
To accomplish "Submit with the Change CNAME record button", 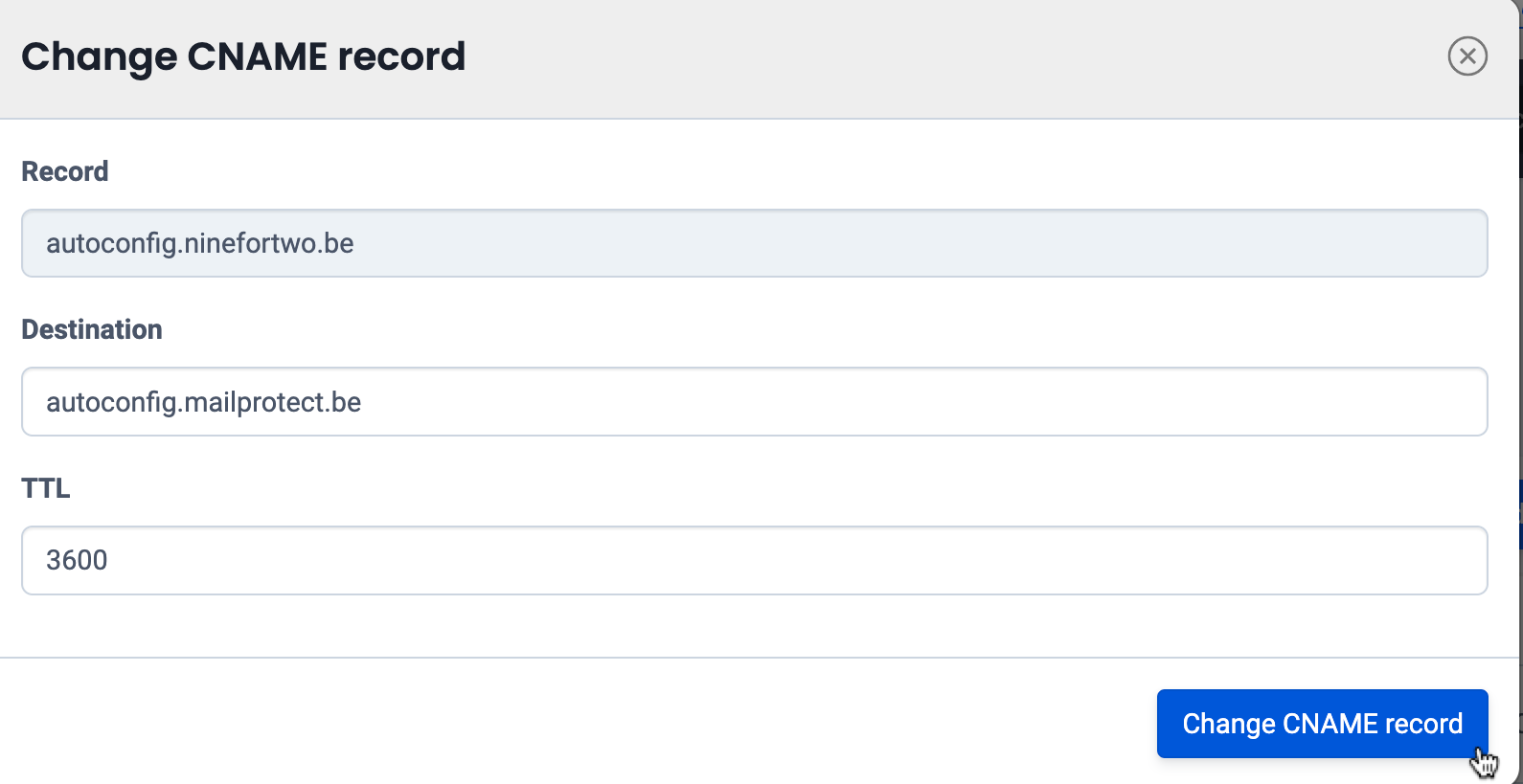I will (1321, 724).
